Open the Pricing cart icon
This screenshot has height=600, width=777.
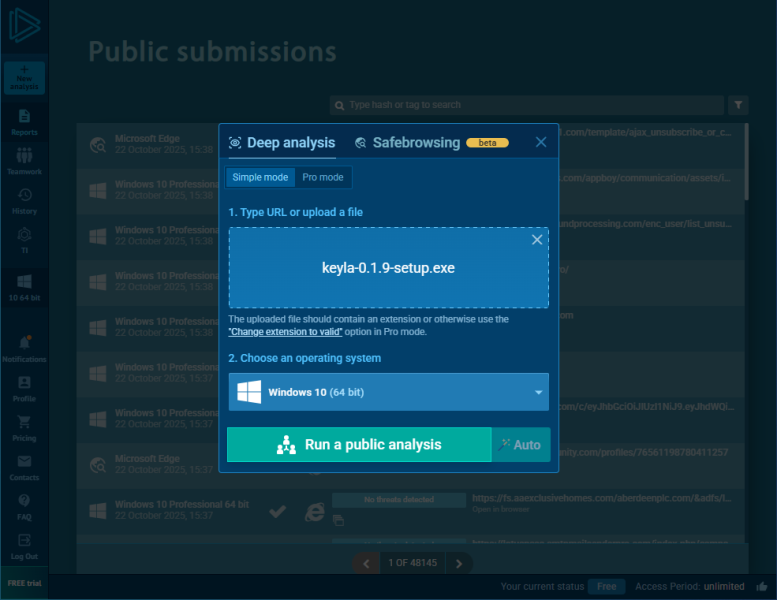(24, 426)
